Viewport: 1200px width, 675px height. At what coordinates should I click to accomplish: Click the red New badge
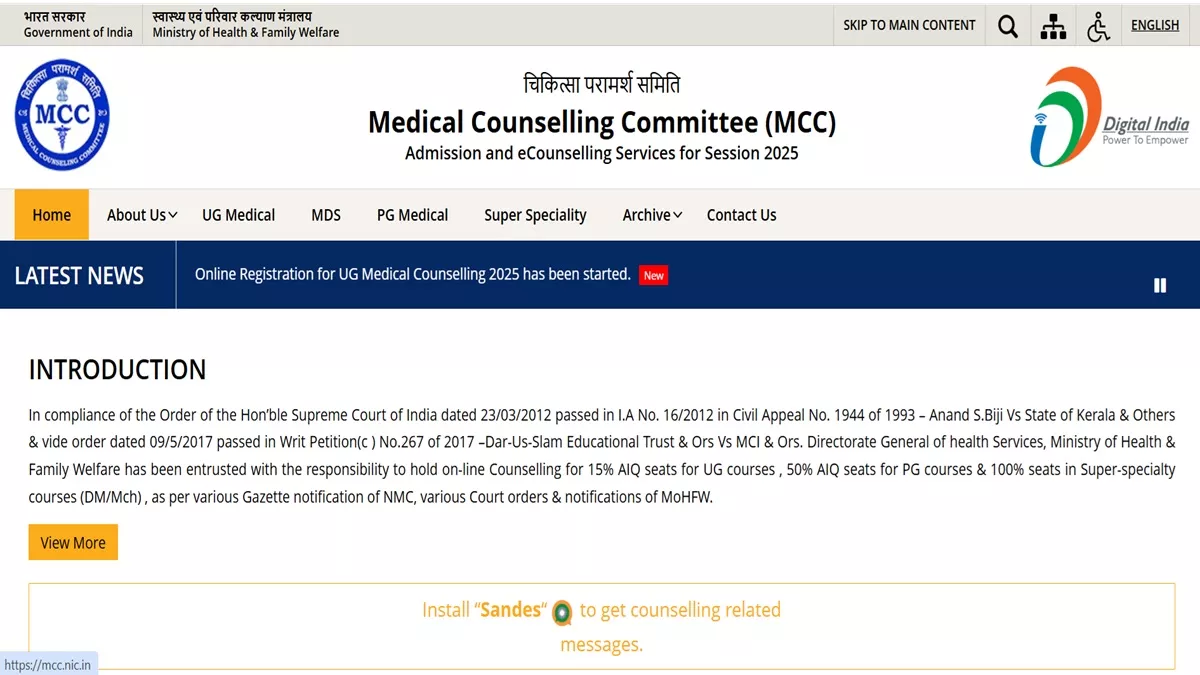(x=654, y=275)
